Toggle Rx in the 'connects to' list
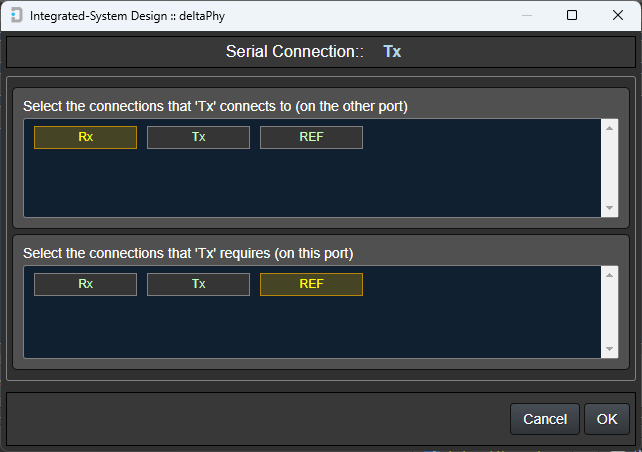The image size is (642, 452). point(85,137)
